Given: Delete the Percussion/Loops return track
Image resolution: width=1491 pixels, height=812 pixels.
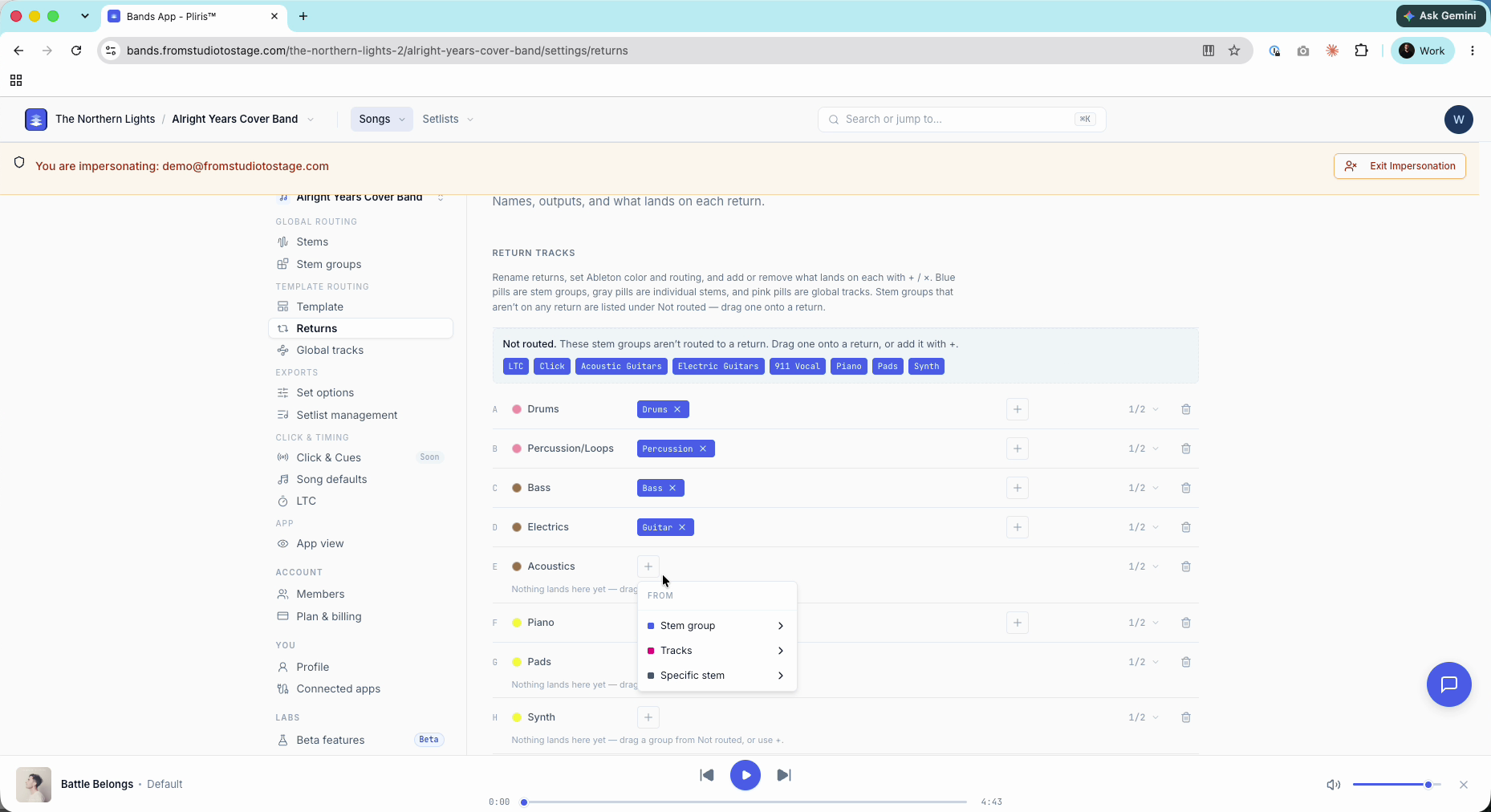Looking at the screenshot, I should 1186,449.
